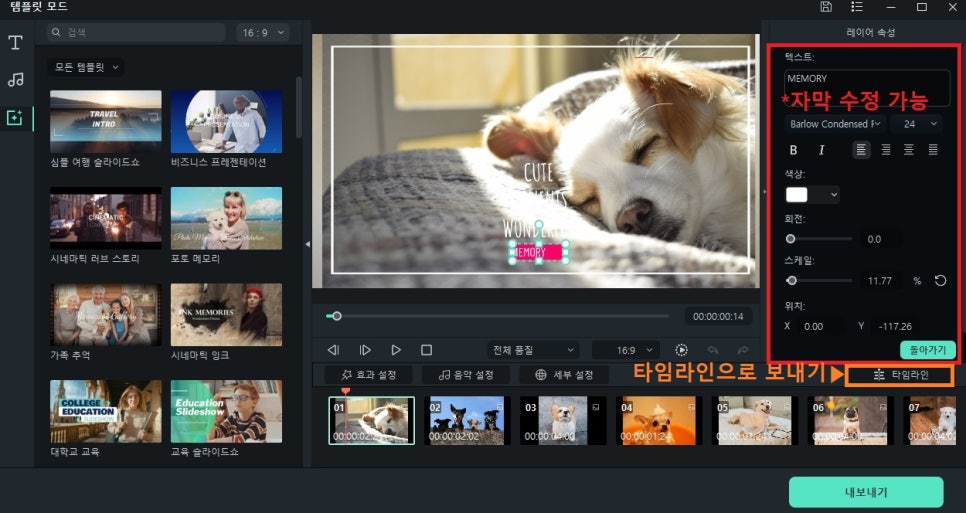966x513 pixels.
Task: Select storyboard clip 01
Action: (x=371, y=421)
